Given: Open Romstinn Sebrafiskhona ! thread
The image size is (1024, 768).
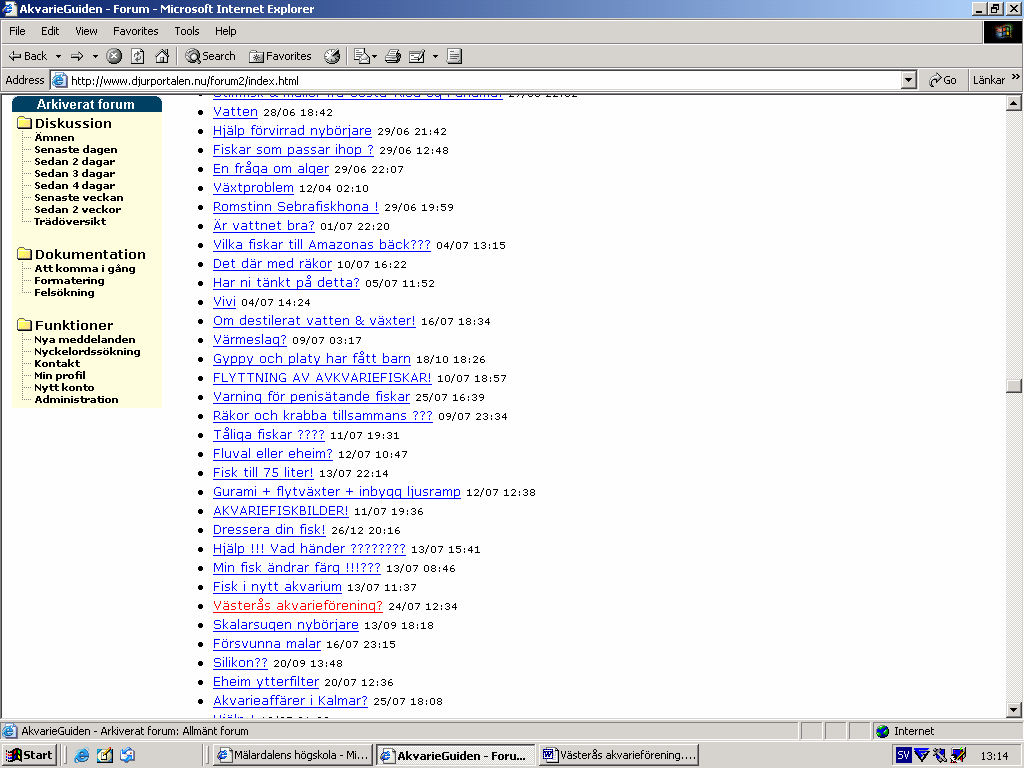Looking at the screenshot, I should (296, 206).
